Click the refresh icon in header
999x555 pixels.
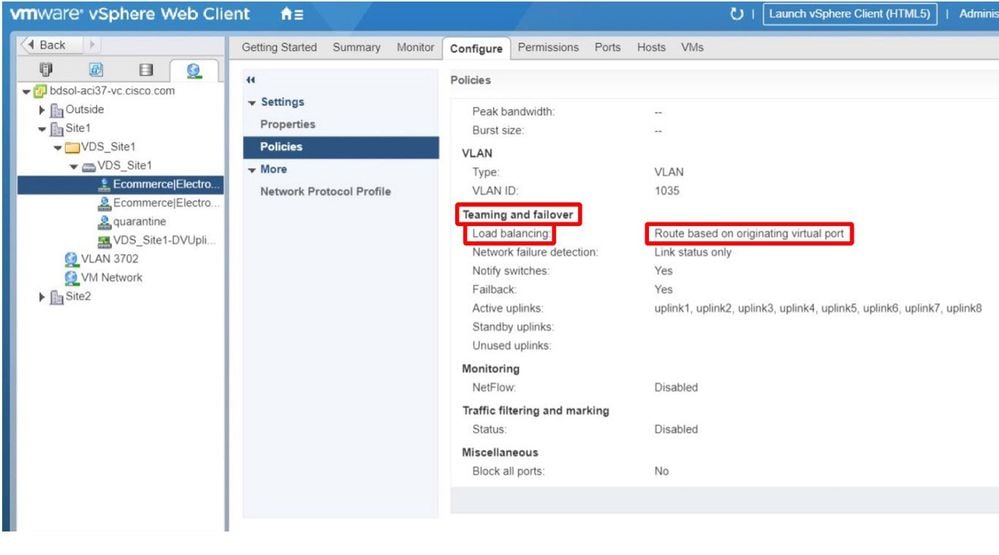tap(736, 14)
